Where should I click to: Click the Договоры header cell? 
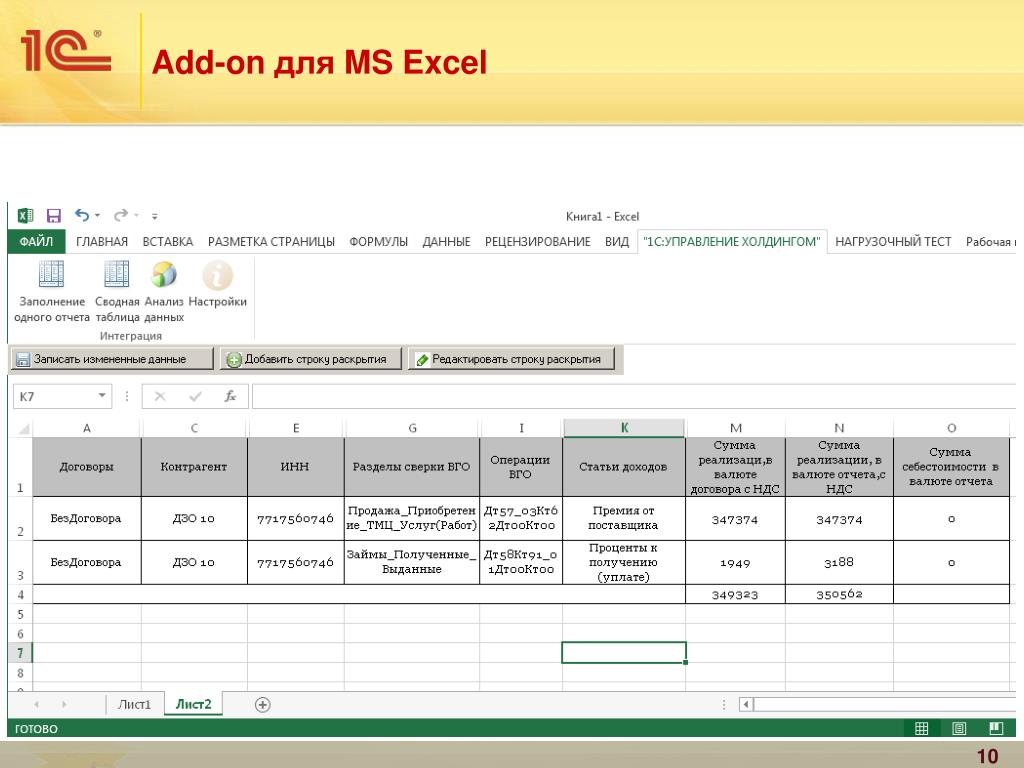pos(87,467)
